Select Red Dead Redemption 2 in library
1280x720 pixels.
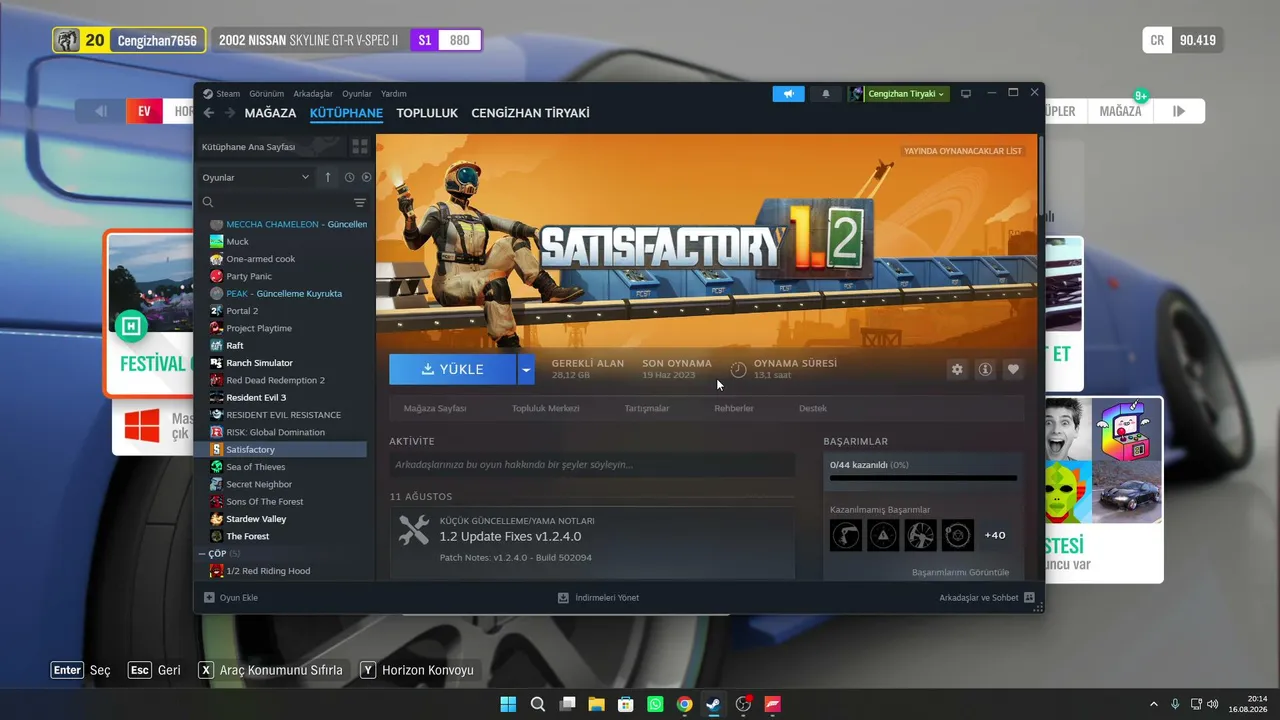pos(275,380)
